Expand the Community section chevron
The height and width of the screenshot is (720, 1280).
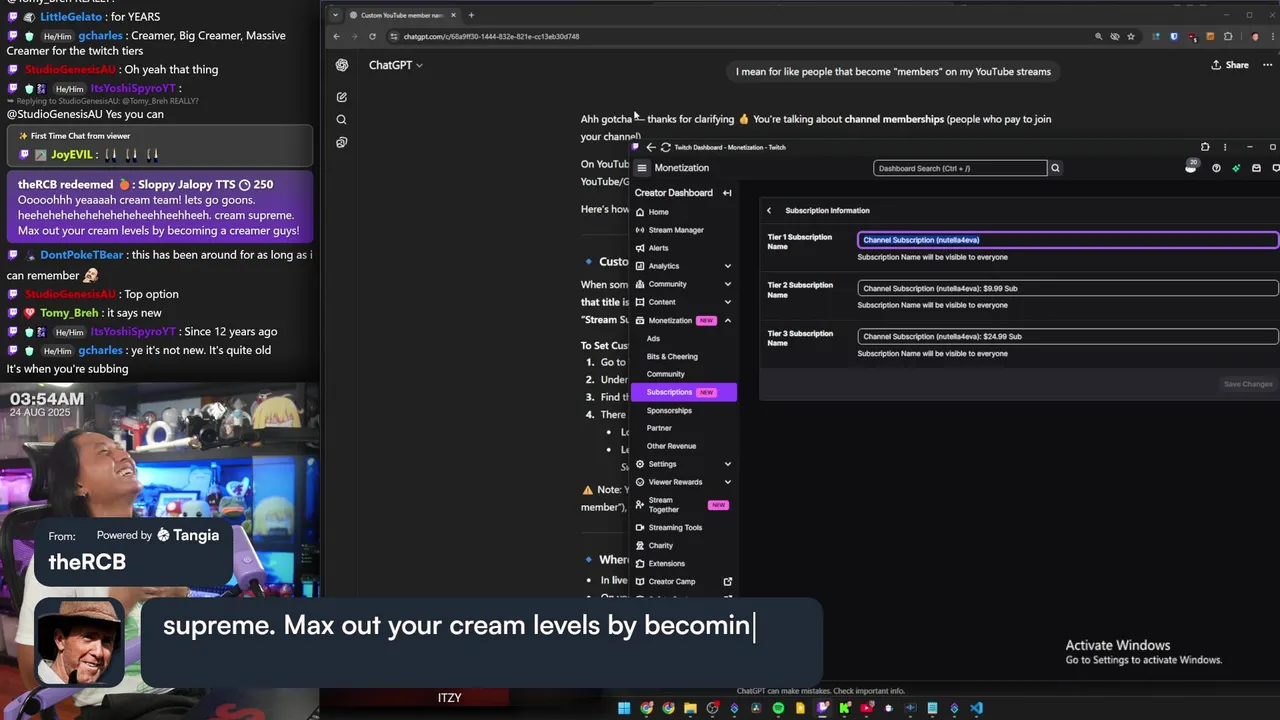727,284
